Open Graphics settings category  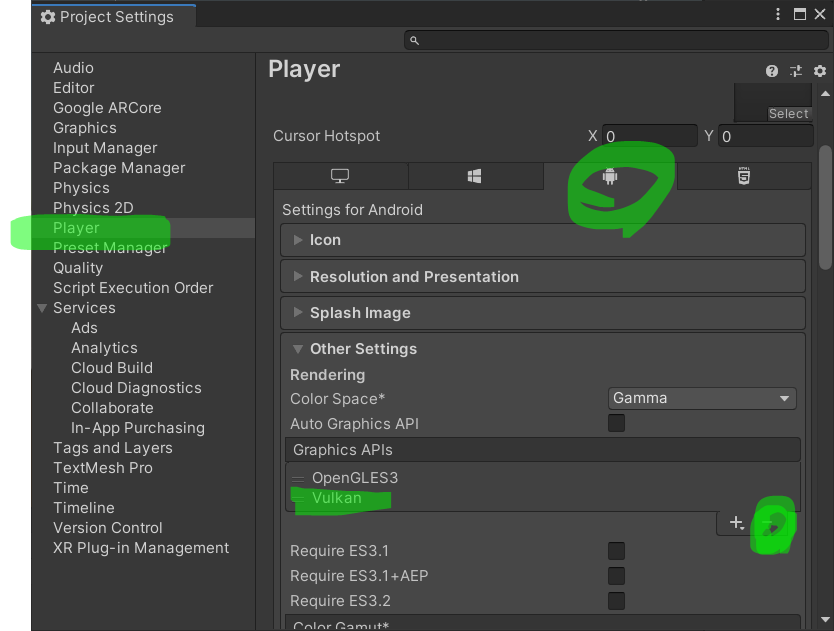(85, 128)
